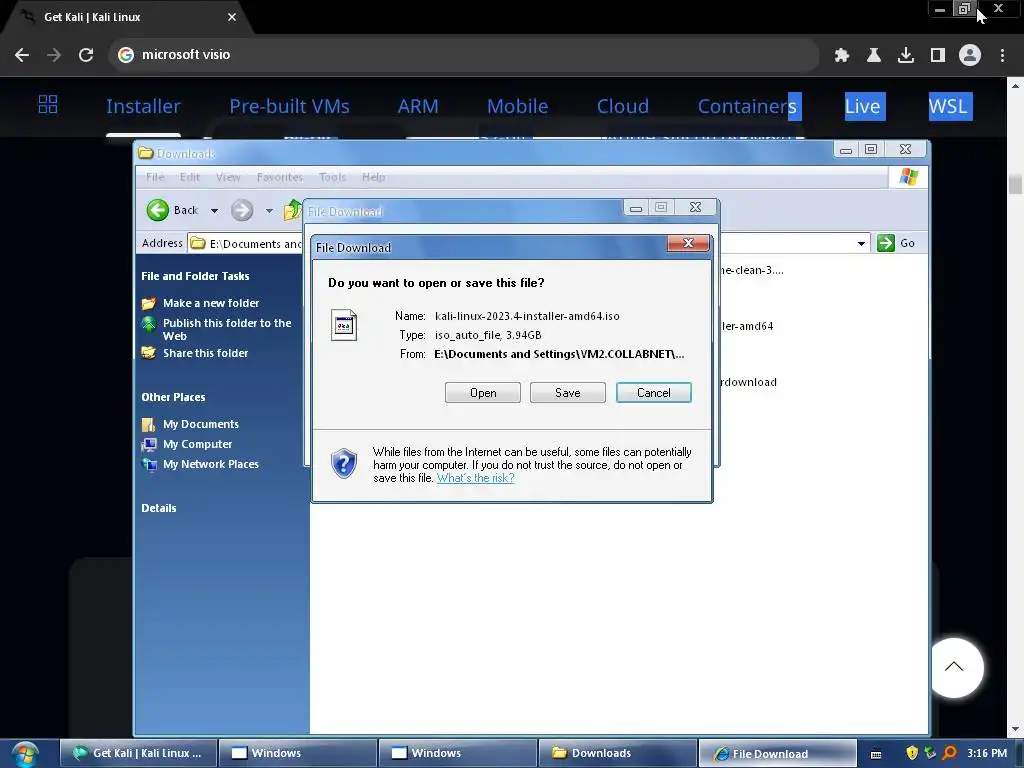Open Chrome extensions puzzle icon

[841, 55]
